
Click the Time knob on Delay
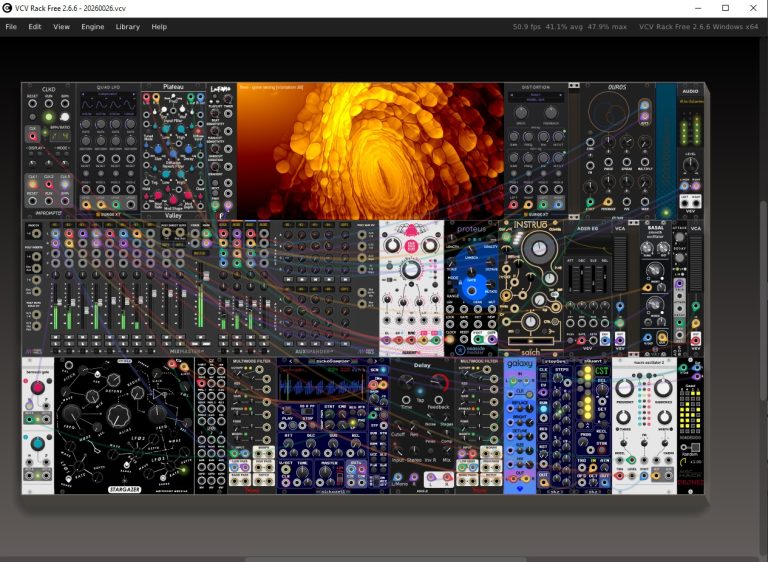coord(406,383)
